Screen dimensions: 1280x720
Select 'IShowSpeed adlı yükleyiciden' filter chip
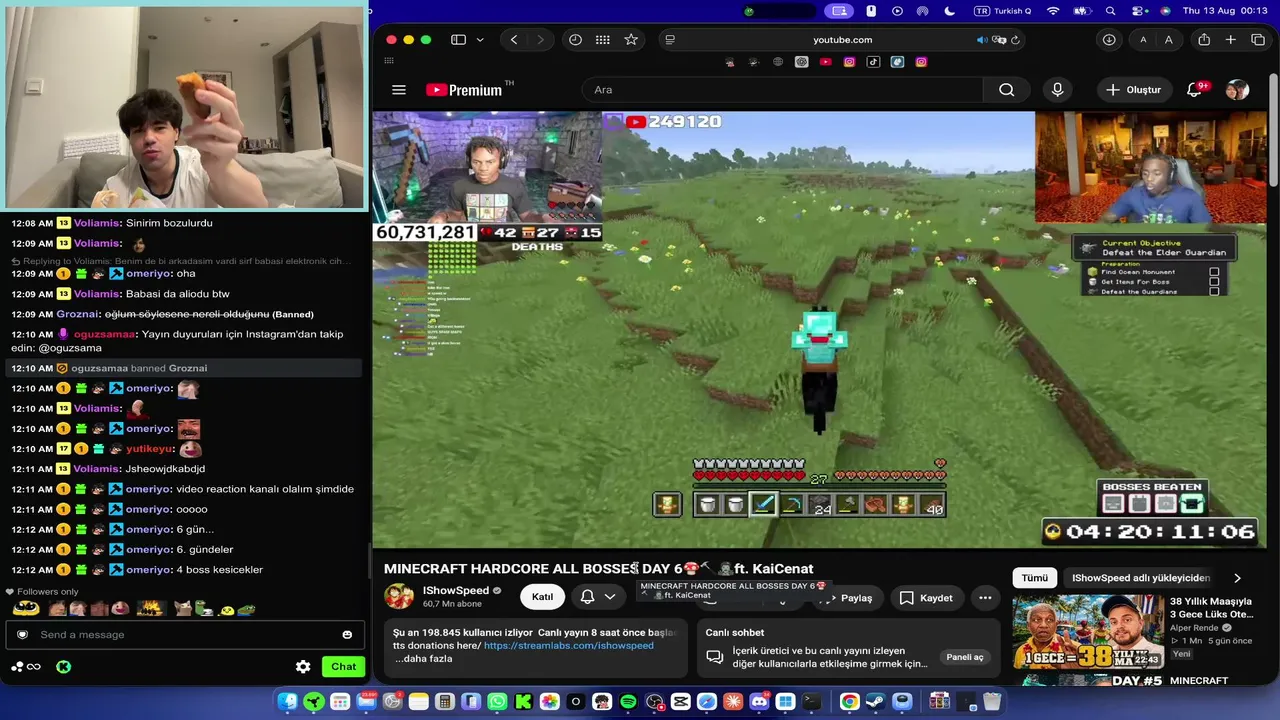pyautogui.click(x=1141, y=578)
